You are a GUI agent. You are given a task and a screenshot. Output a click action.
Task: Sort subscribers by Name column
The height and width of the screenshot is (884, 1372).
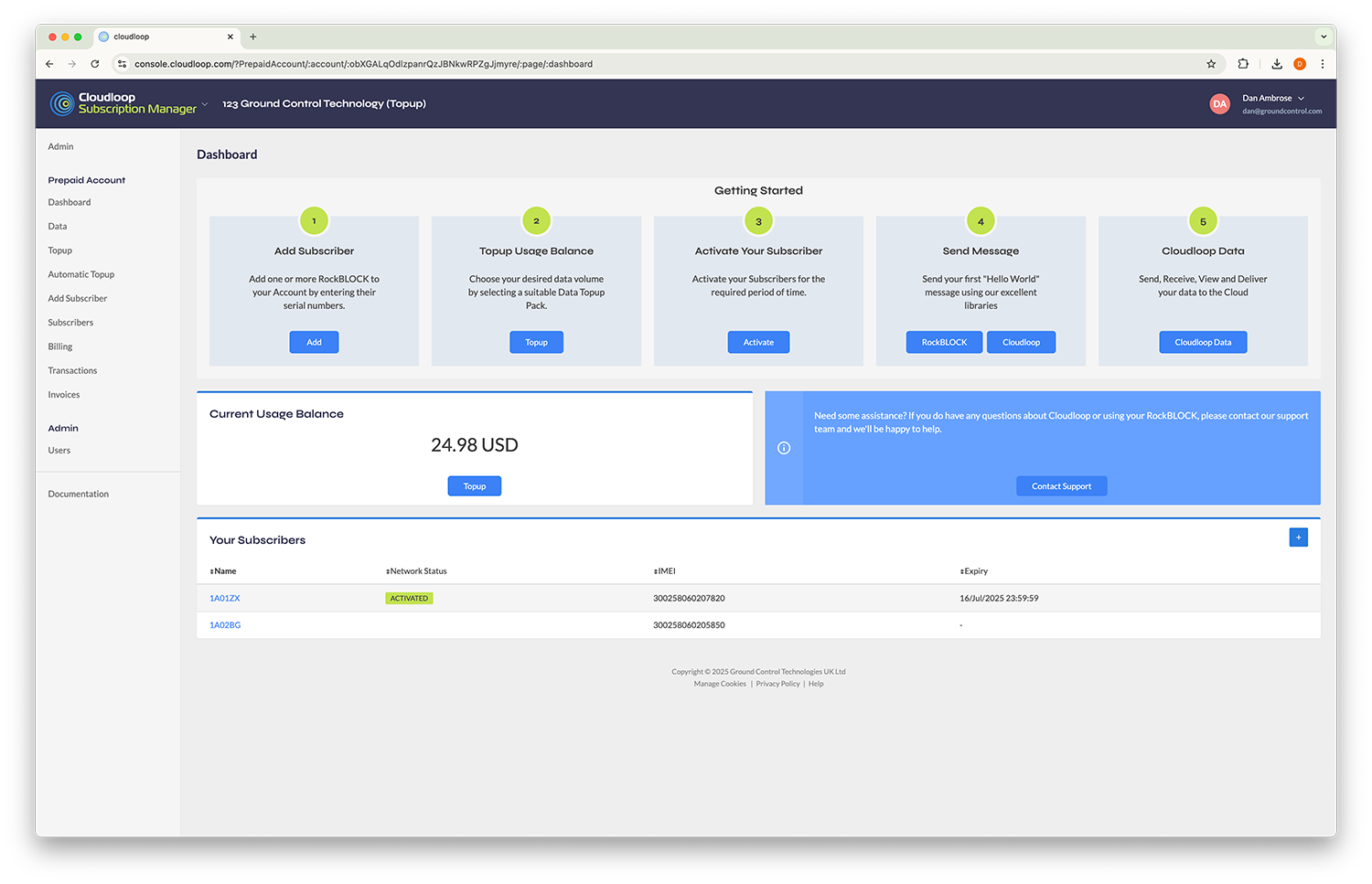click(223, 571)
